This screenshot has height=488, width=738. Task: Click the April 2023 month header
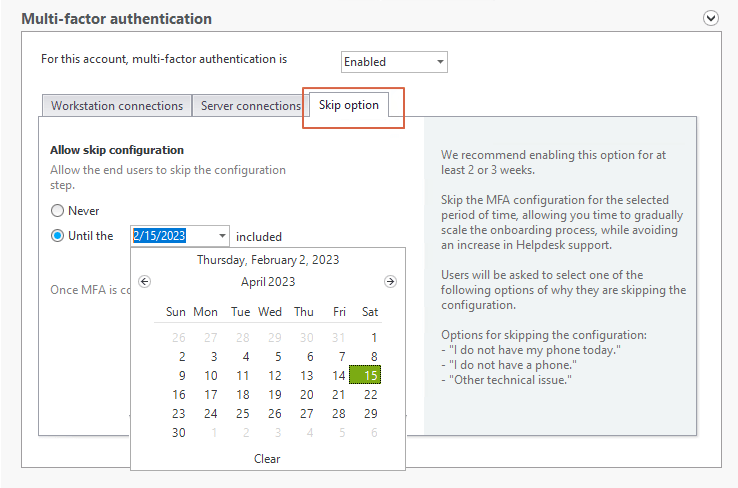coord(268,281)
